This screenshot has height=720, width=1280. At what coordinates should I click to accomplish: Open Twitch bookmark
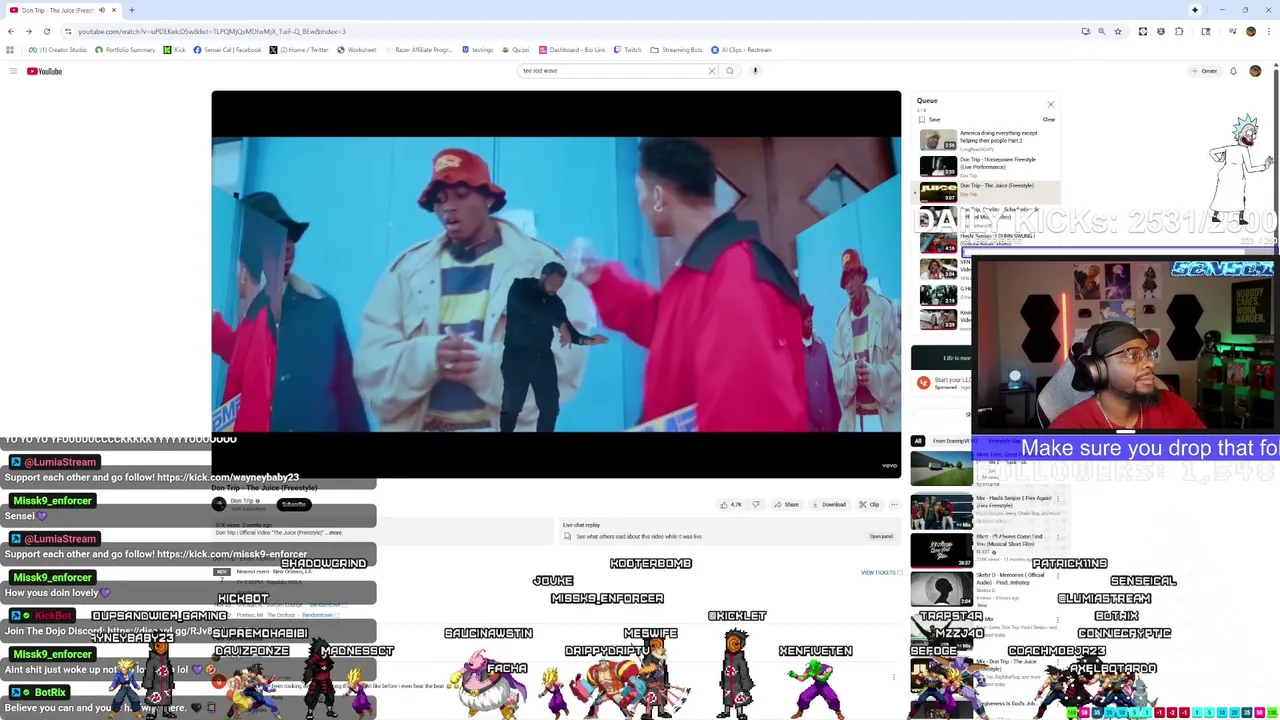tap(627, 50)
